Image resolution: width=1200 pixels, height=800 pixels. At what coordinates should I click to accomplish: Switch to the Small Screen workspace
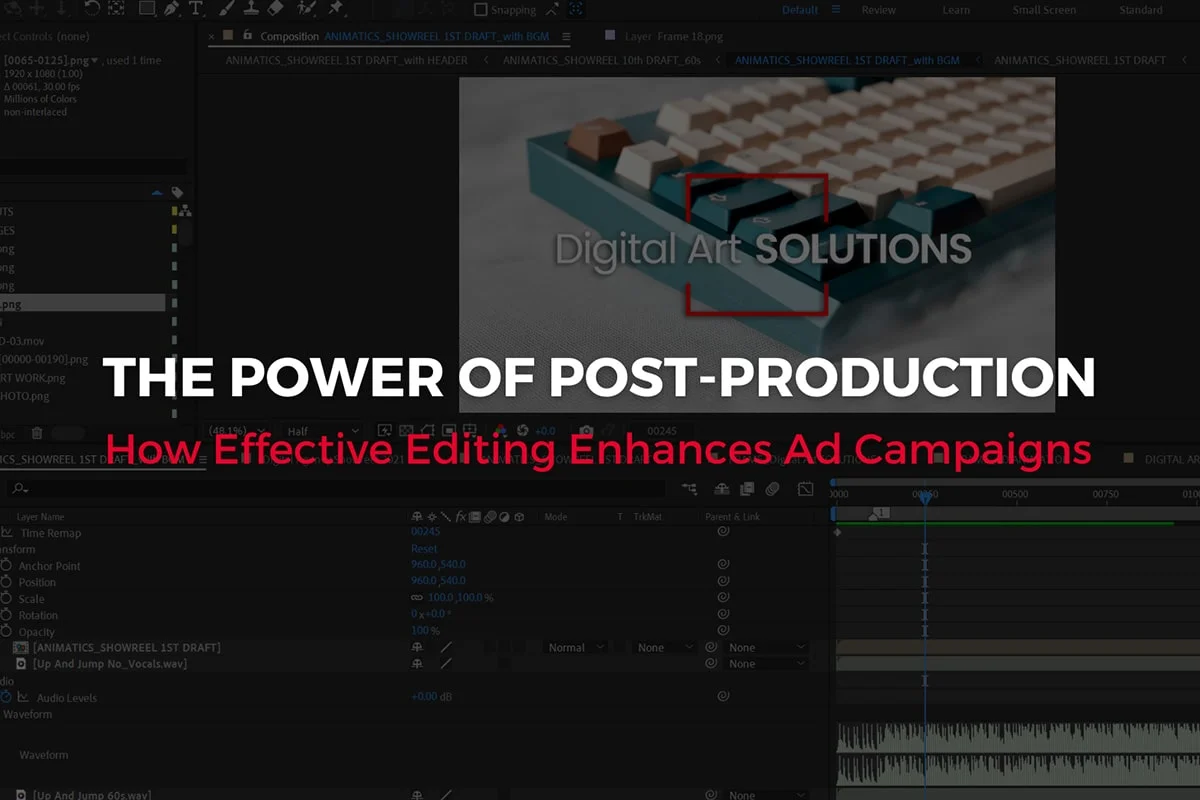pos(1043,10)
